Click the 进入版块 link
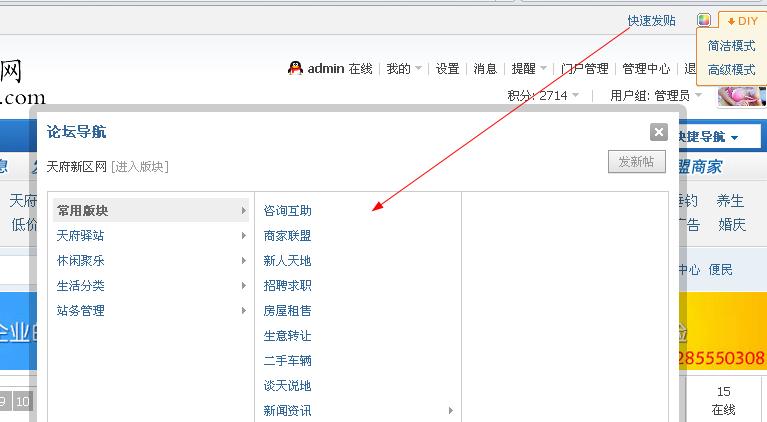 [x=140, y=167]
